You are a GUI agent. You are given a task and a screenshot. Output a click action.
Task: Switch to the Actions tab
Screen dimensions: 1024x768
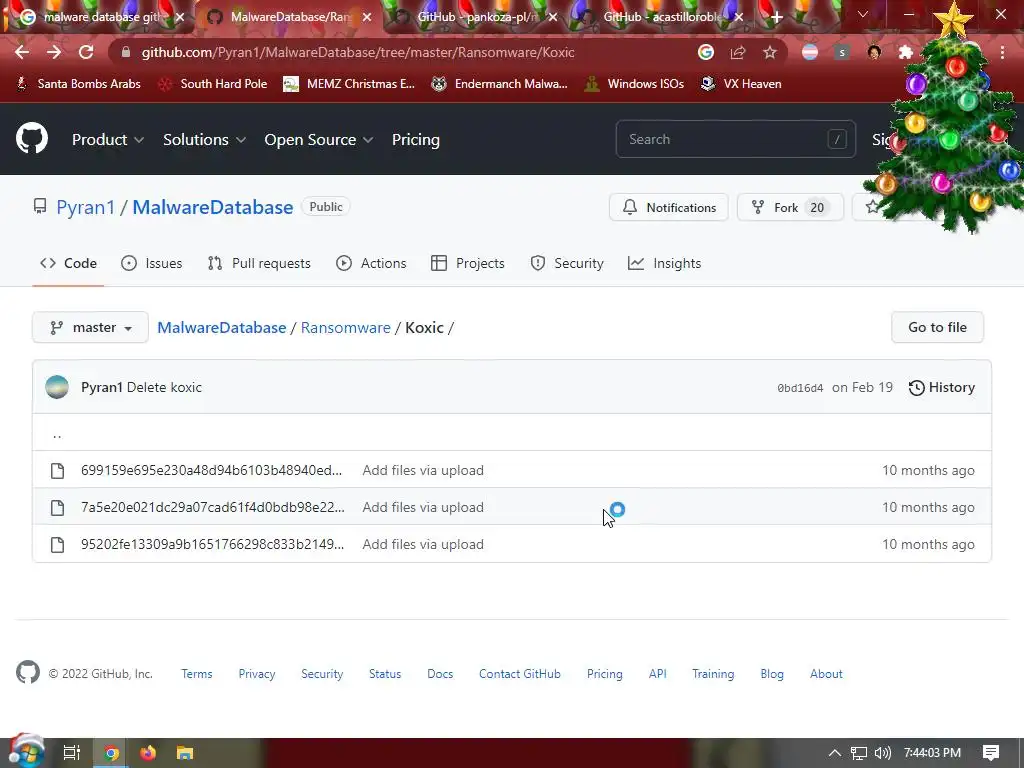coord(371,263)
